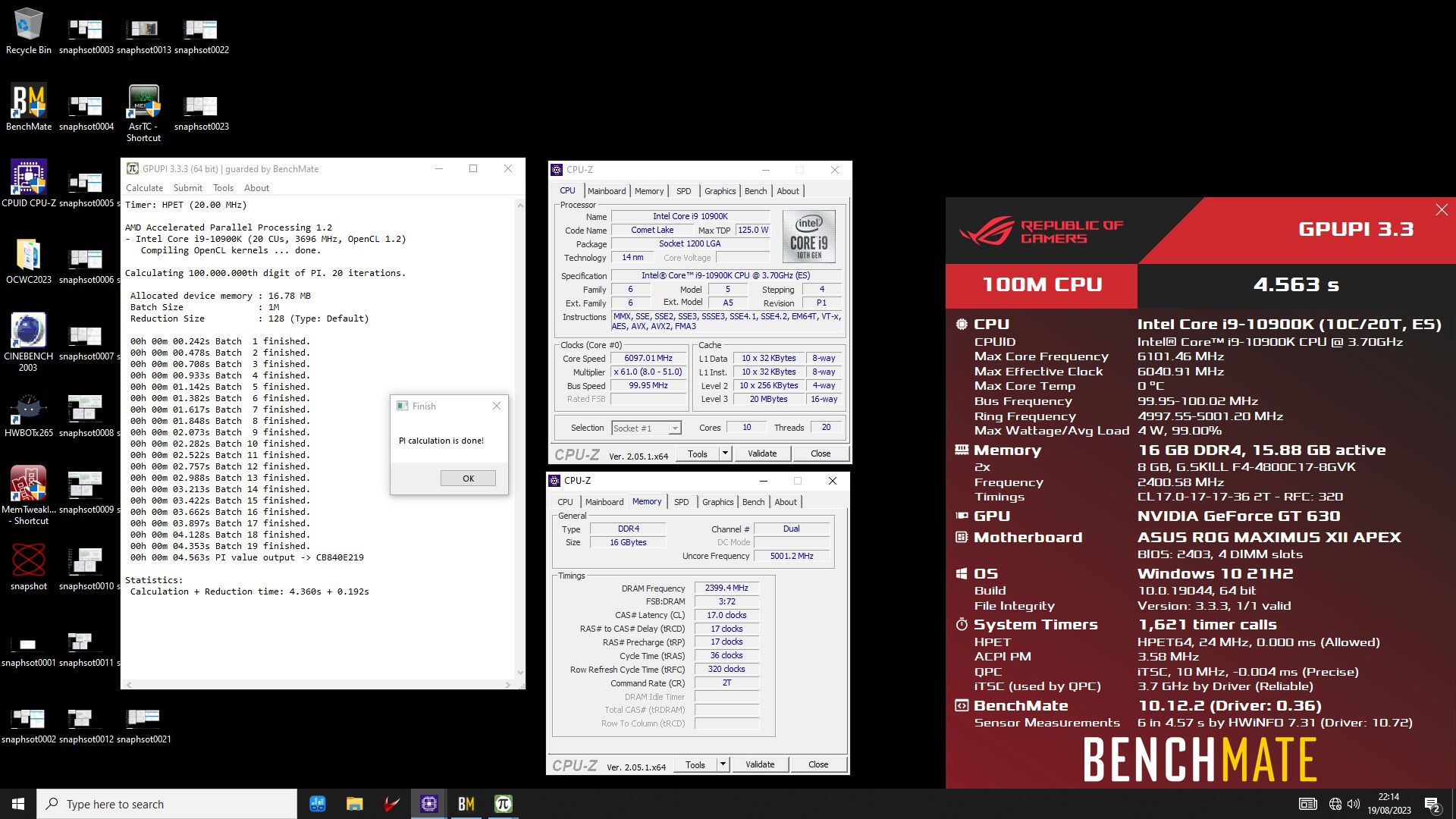This screenshot has width=1456, height=819.
Task: Open snaphsot0023 desktop file
Action: pos(201,113)
